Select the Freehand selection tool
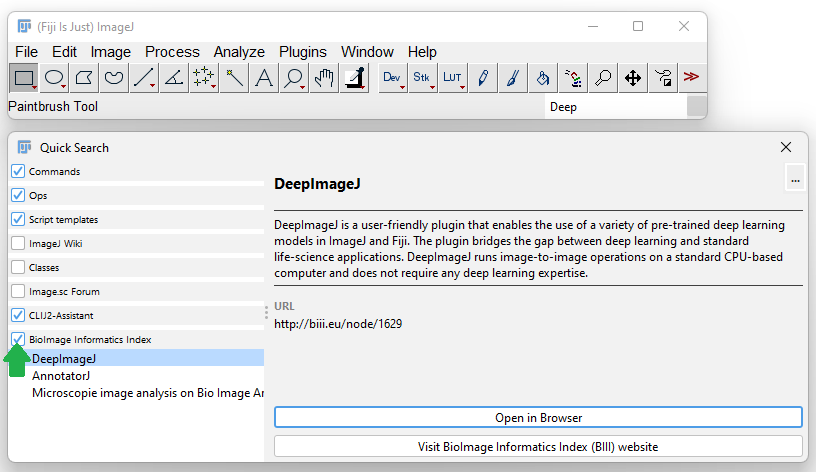This screenshot has height=472, width=816. click(113, 78)
